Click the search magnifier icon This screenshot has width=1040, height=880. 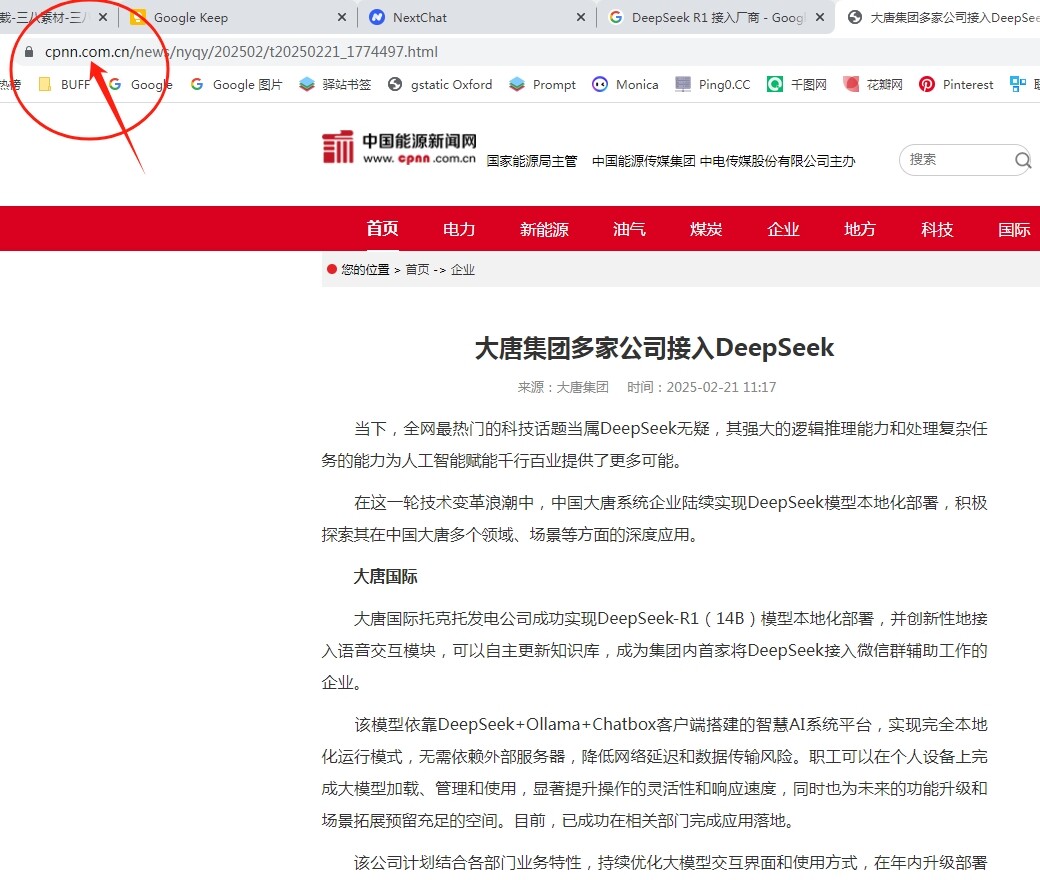[x=1023, y=160]
